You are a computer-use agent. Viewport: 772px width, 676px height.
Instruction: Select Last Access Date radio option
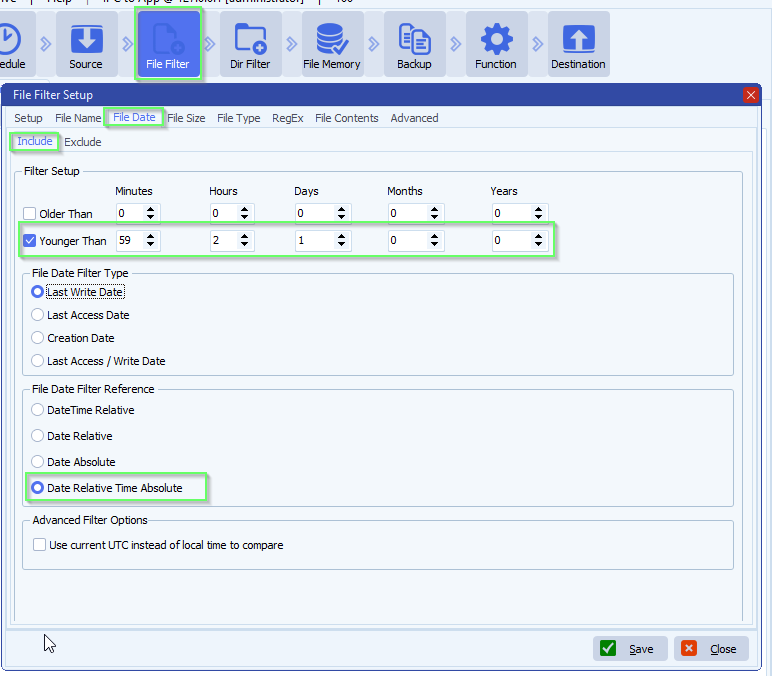[37, 315]
